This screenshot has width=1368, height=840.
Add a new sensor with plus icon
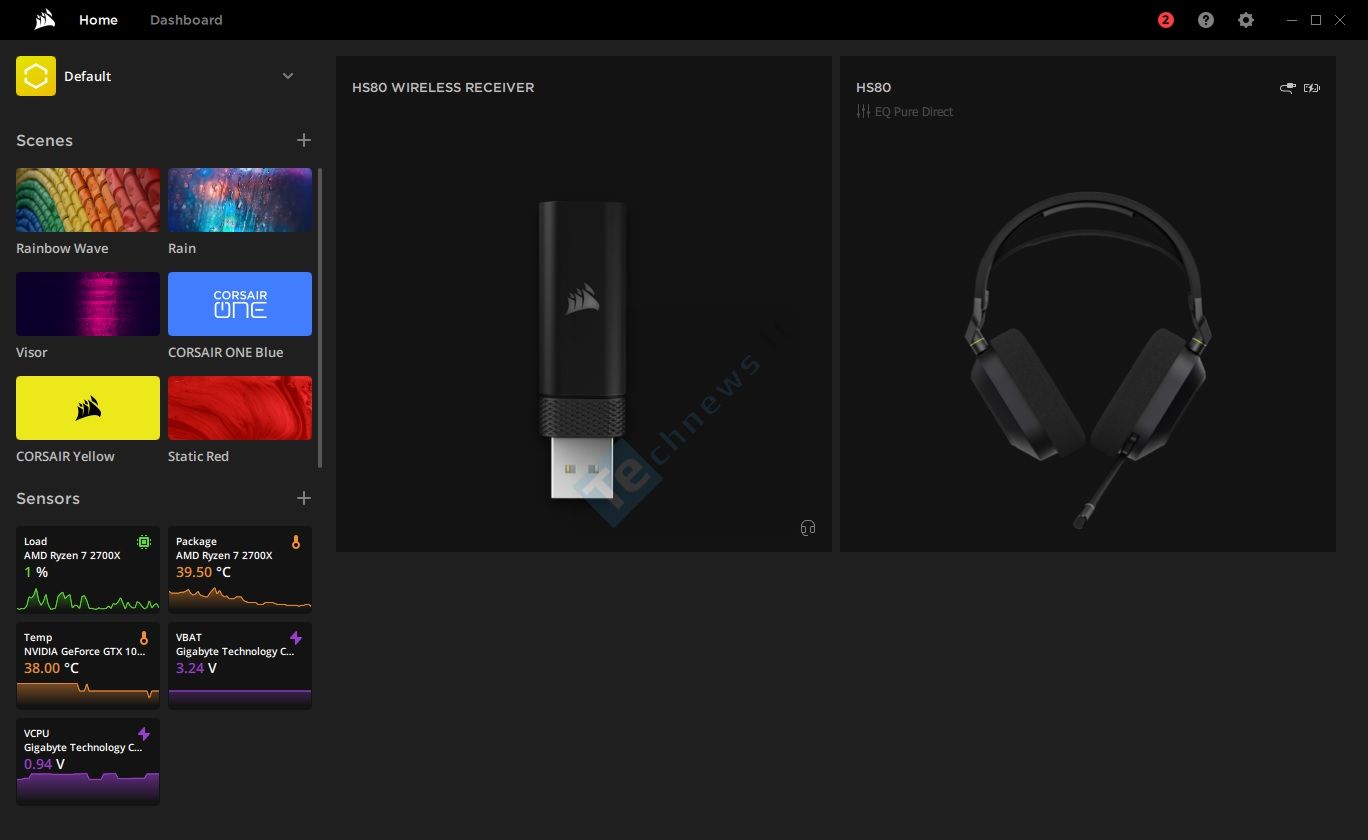[x=304, y=498]
